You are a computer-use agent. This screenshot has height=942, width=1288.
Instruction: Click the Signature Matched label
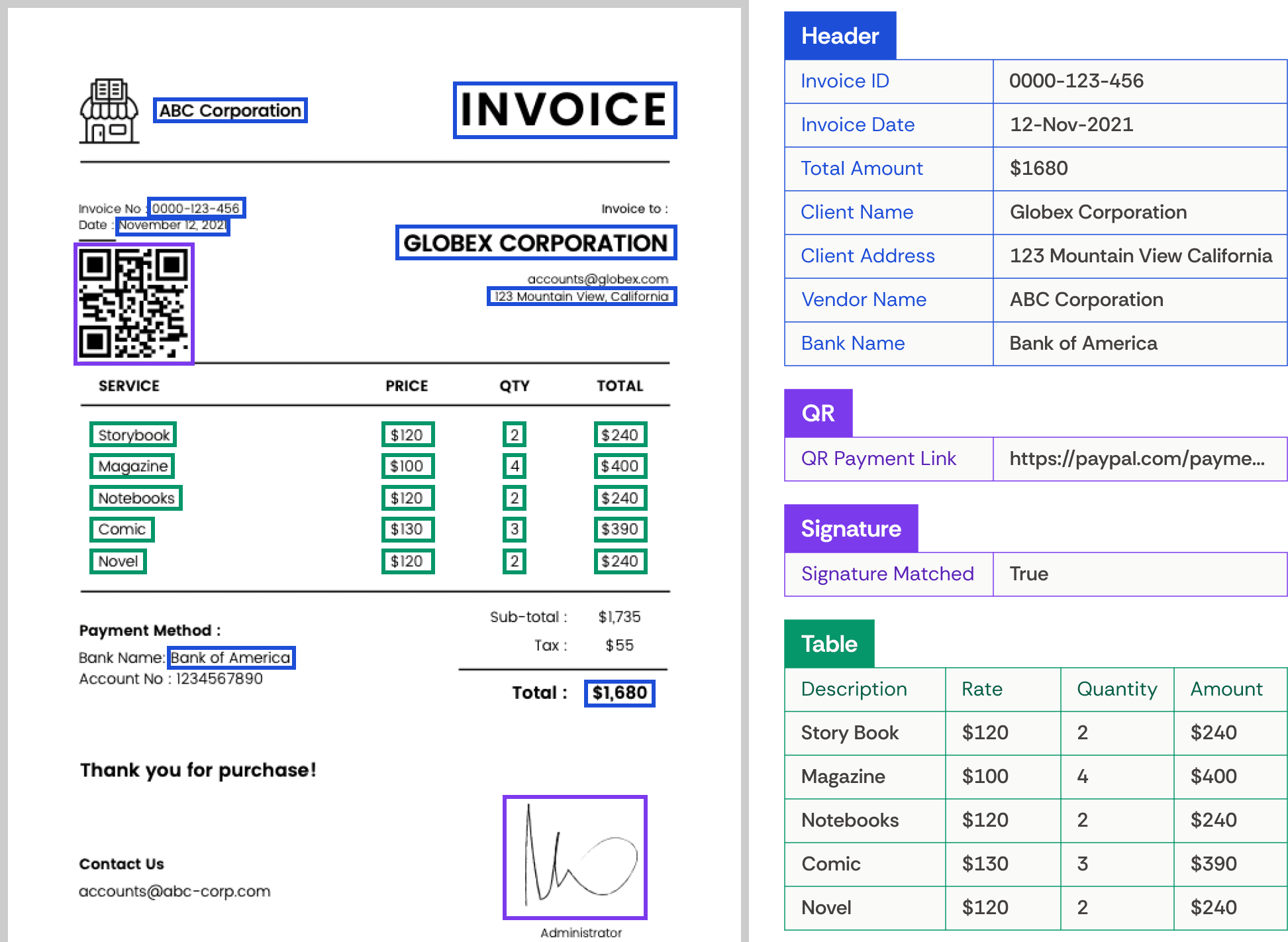[x=887, y=574]
